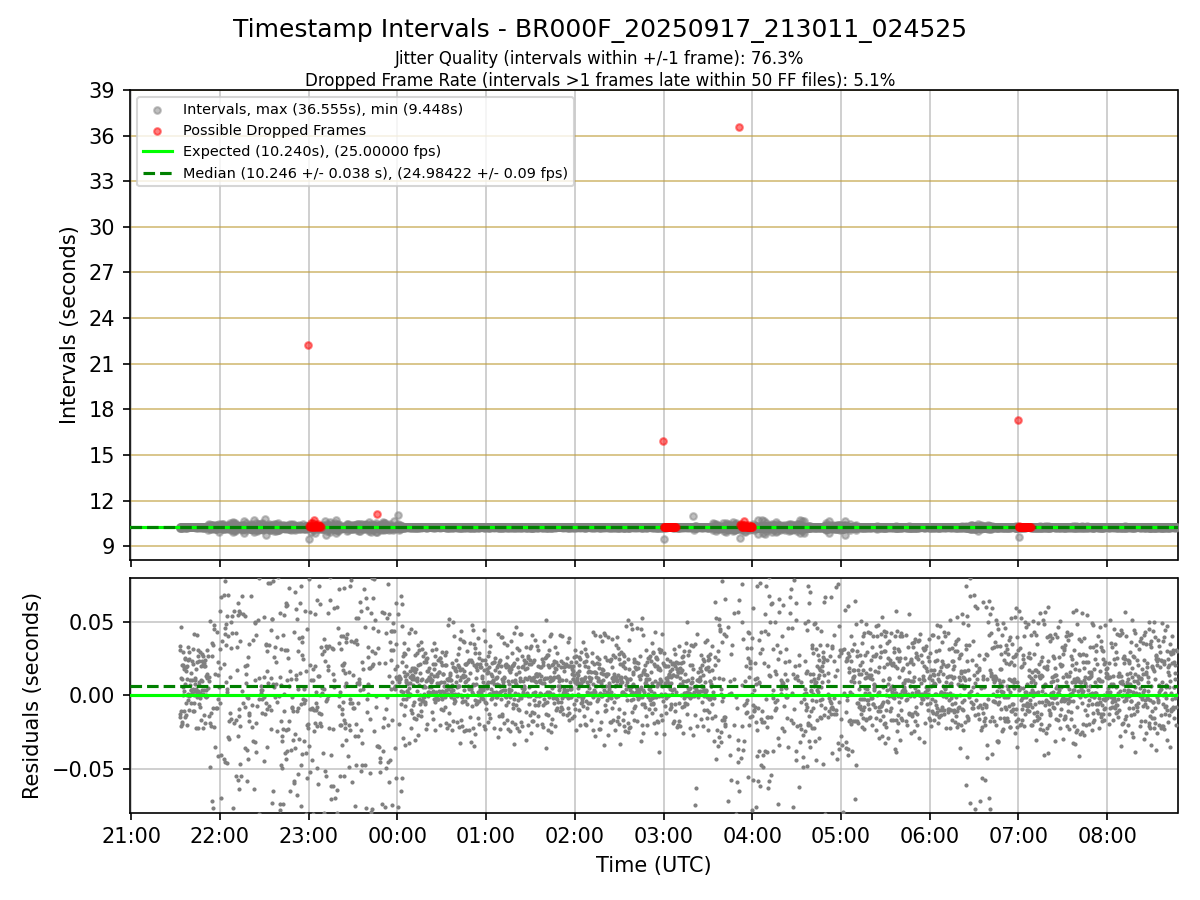Viewport: 1200px width, 900px height.
Task: Click the 12 y-axis tick label
Action: [x=102, y=501]
